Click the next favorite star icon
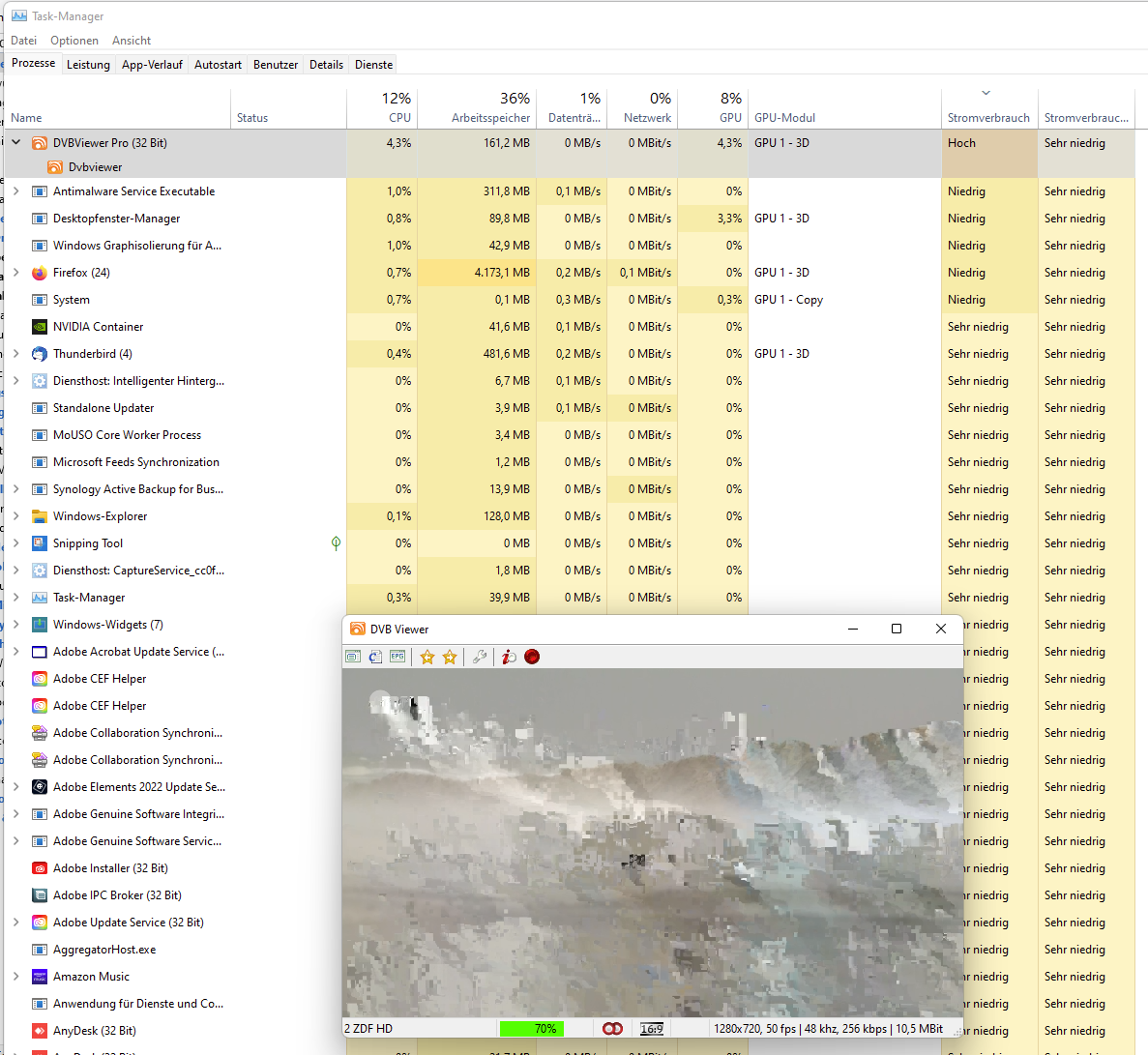This screenshot has height=1055, width=1148. pyautogui.click(x=450, y=658)
